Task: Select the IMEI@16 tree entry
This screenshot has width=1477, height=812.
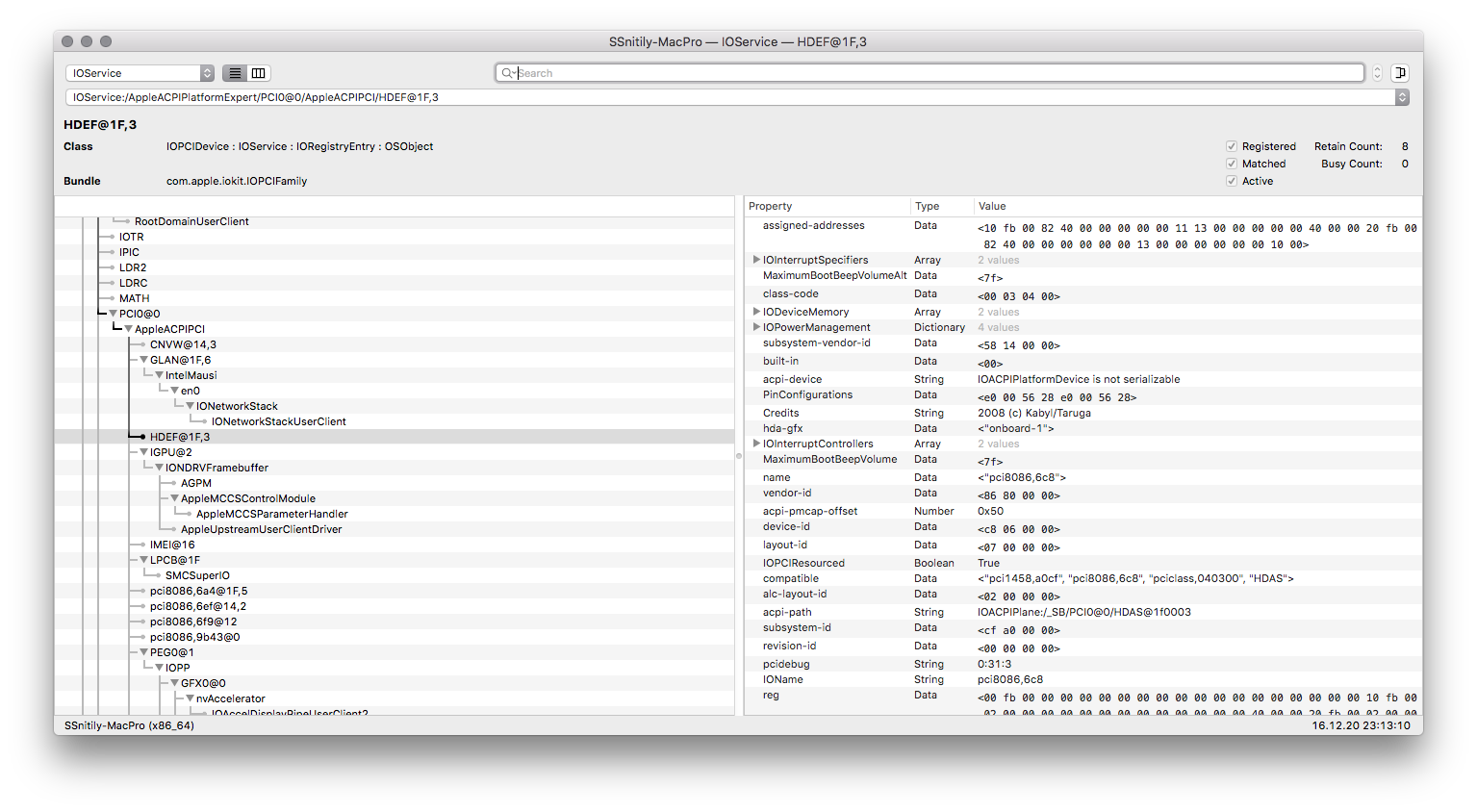Action: [x=172, y=545]
